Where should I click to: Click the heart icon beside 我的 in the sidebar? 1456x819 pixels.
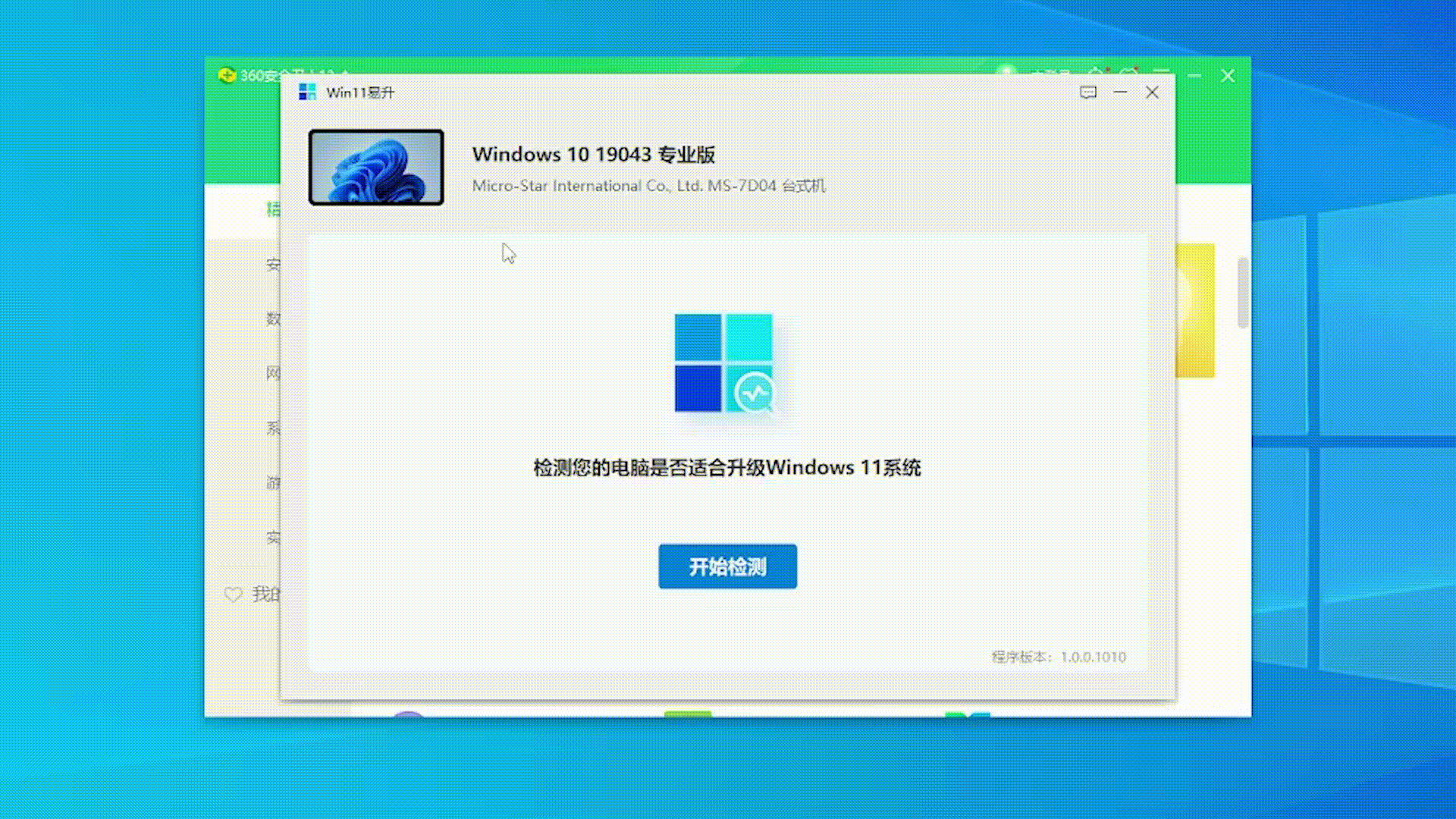click(235, 594)
